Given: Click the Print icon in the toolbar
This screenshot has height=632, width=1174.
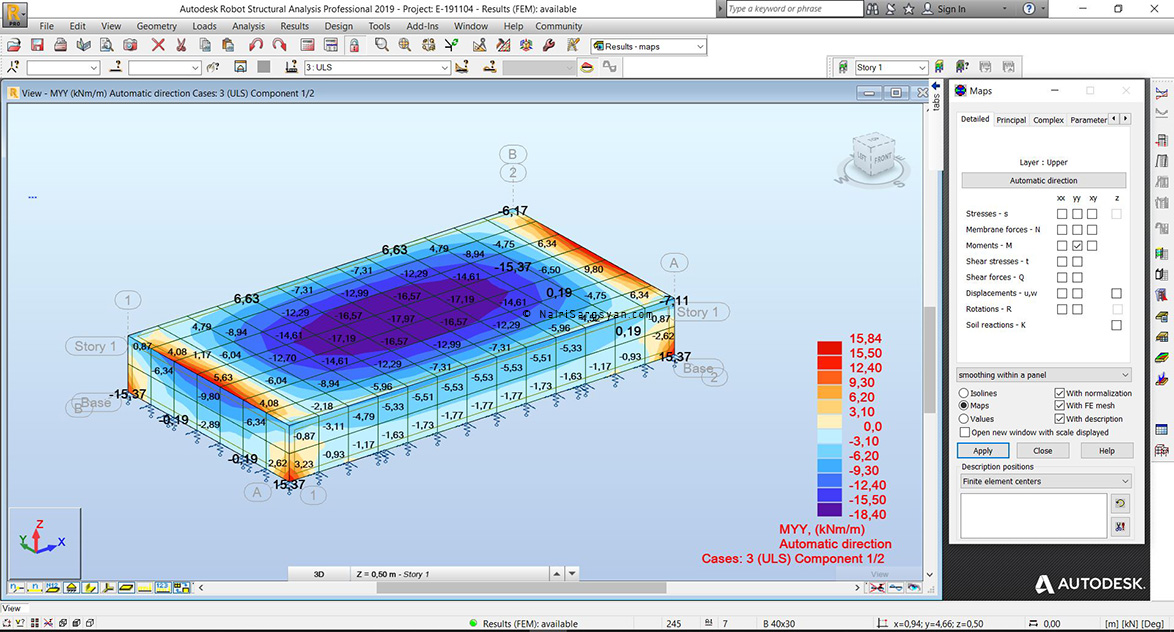Looking at the screenshot, I should point(60,46).
